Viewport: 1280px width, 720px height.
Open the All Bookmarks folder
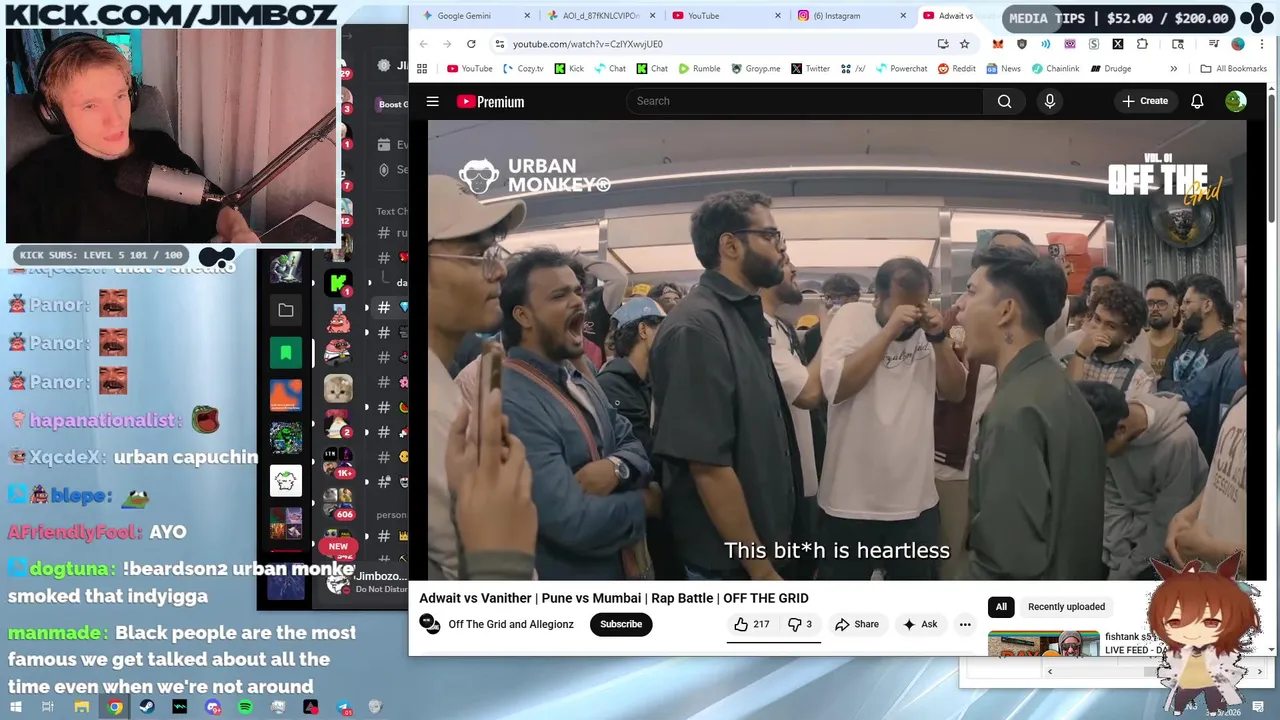coord(1233,69)
